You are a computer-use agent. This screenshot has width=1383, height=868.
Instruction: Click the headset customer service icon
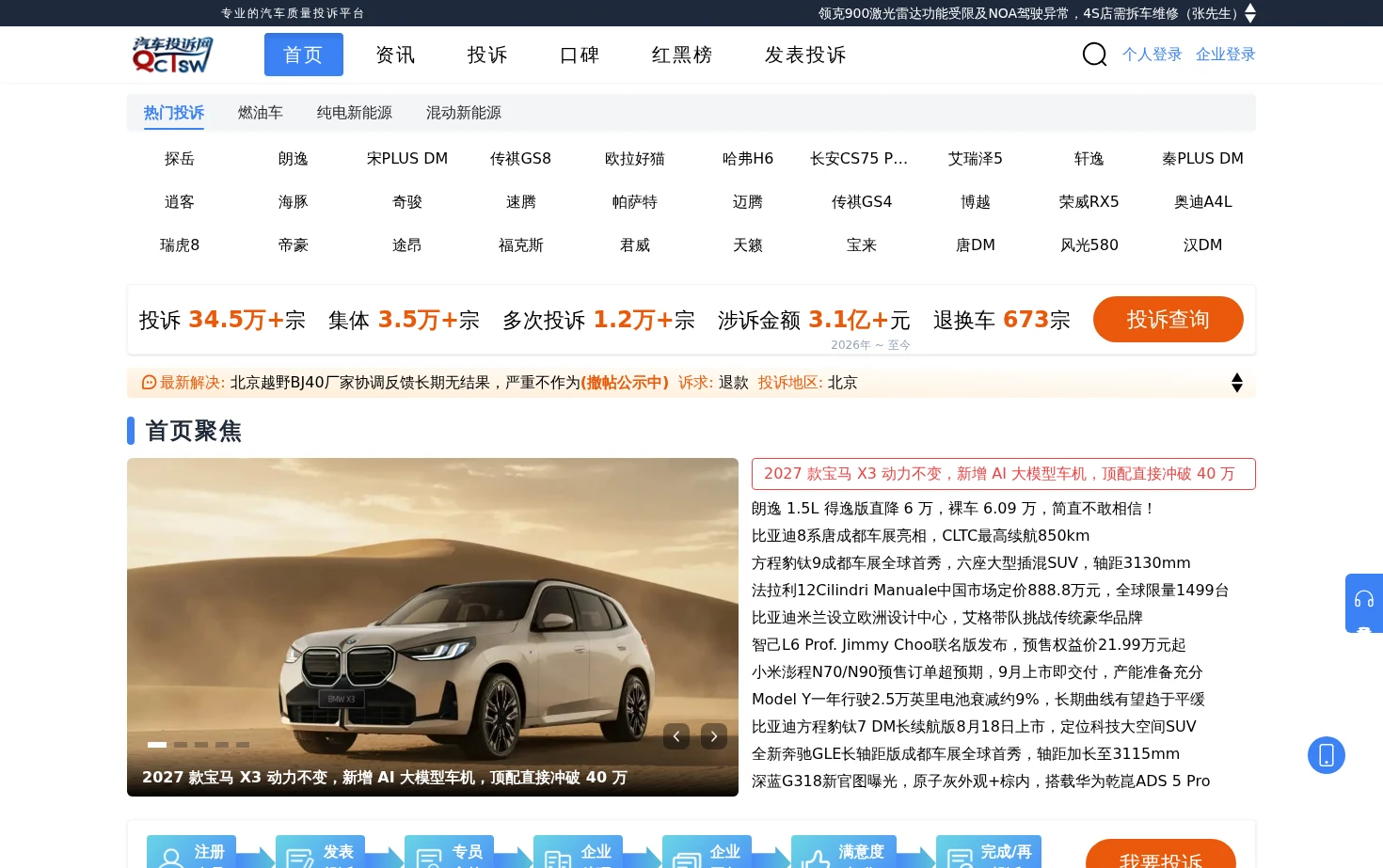click(x=1364, y=599)
